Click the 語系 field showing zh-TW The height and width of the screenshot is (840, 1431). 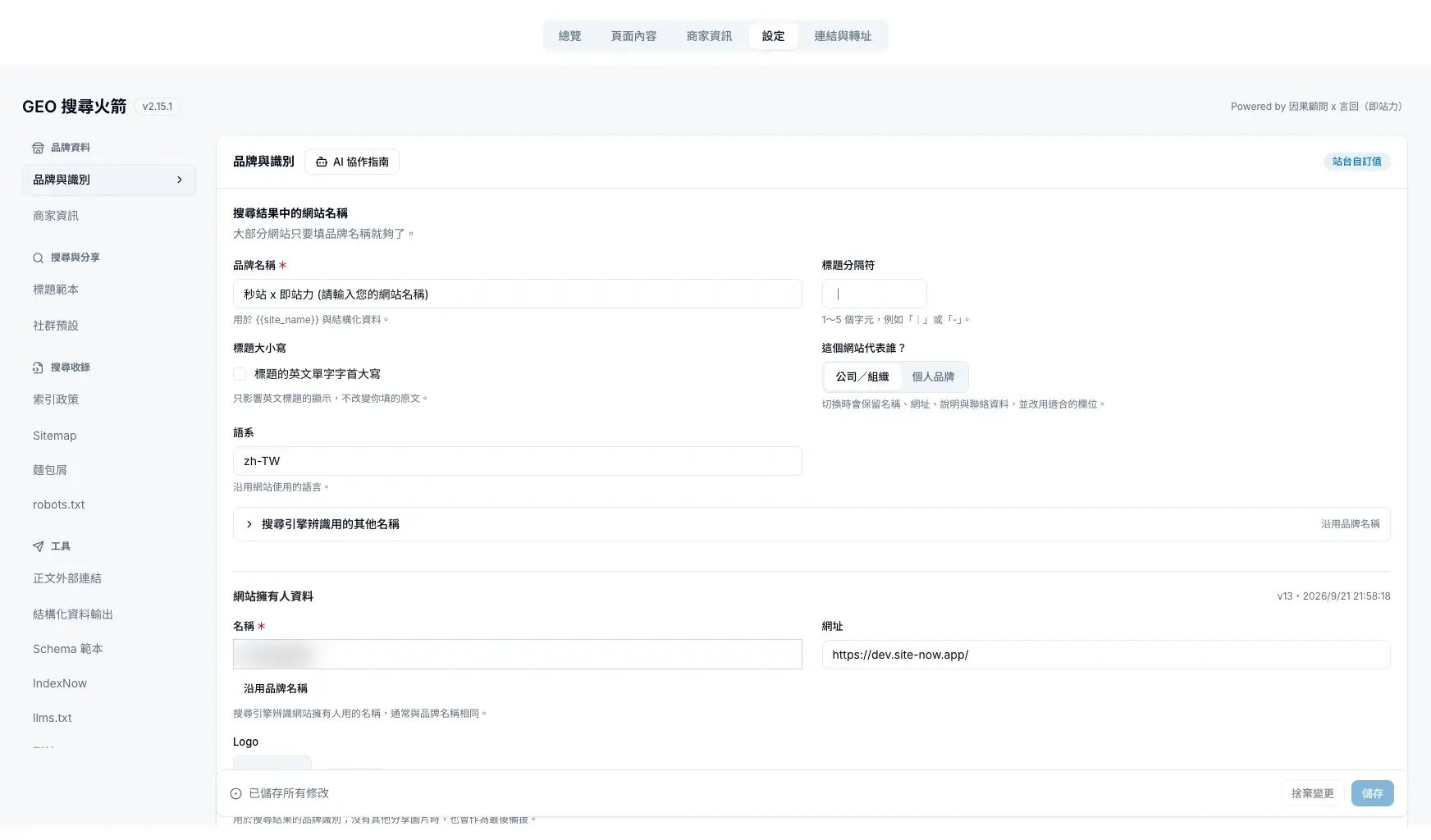click(517, 461)
